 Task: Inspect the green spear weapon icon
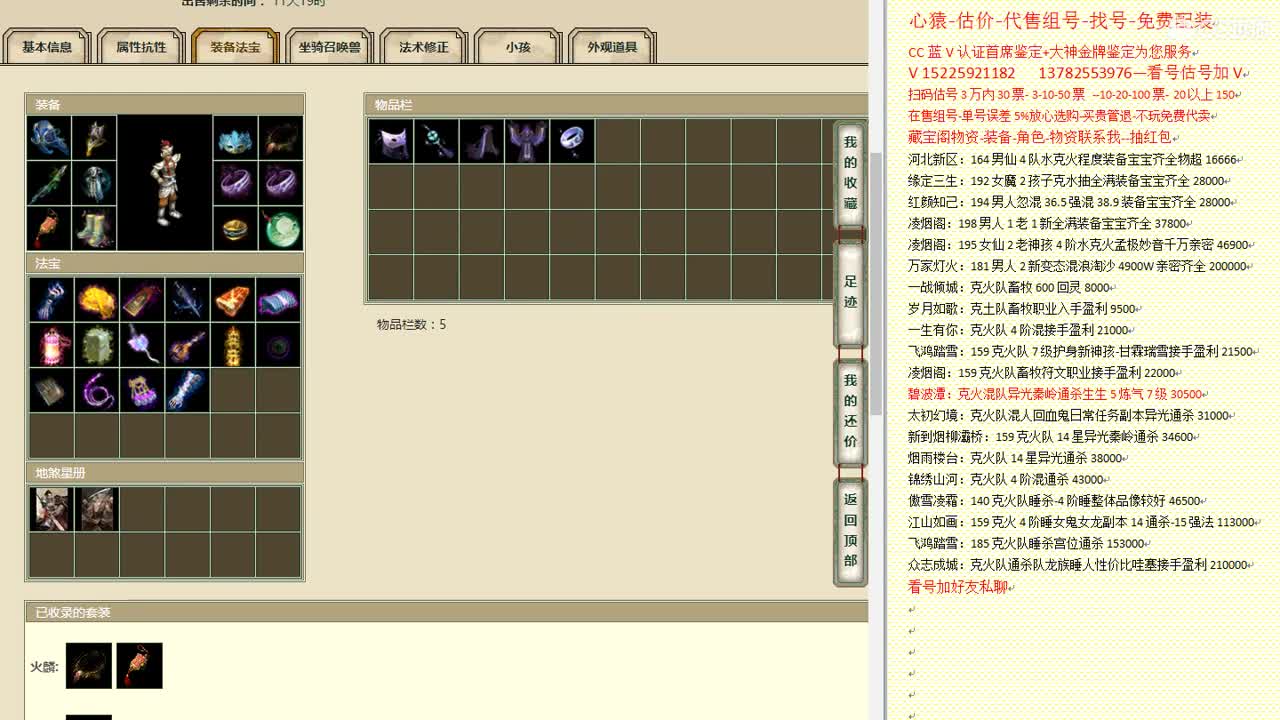[x=49, y=183]
